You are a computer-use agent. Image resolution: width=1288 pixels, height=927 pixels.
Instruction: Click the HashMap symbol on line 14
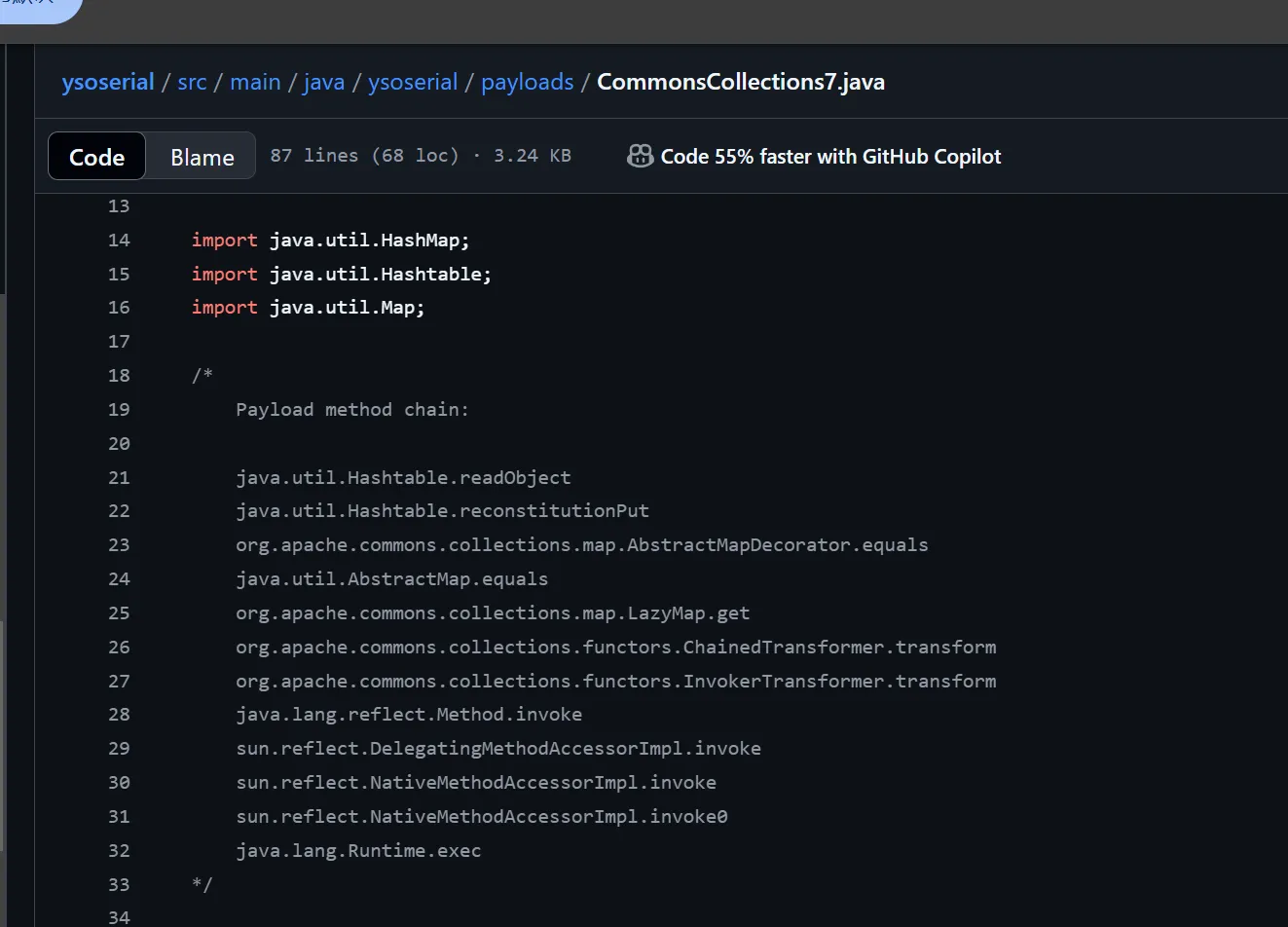420,241
